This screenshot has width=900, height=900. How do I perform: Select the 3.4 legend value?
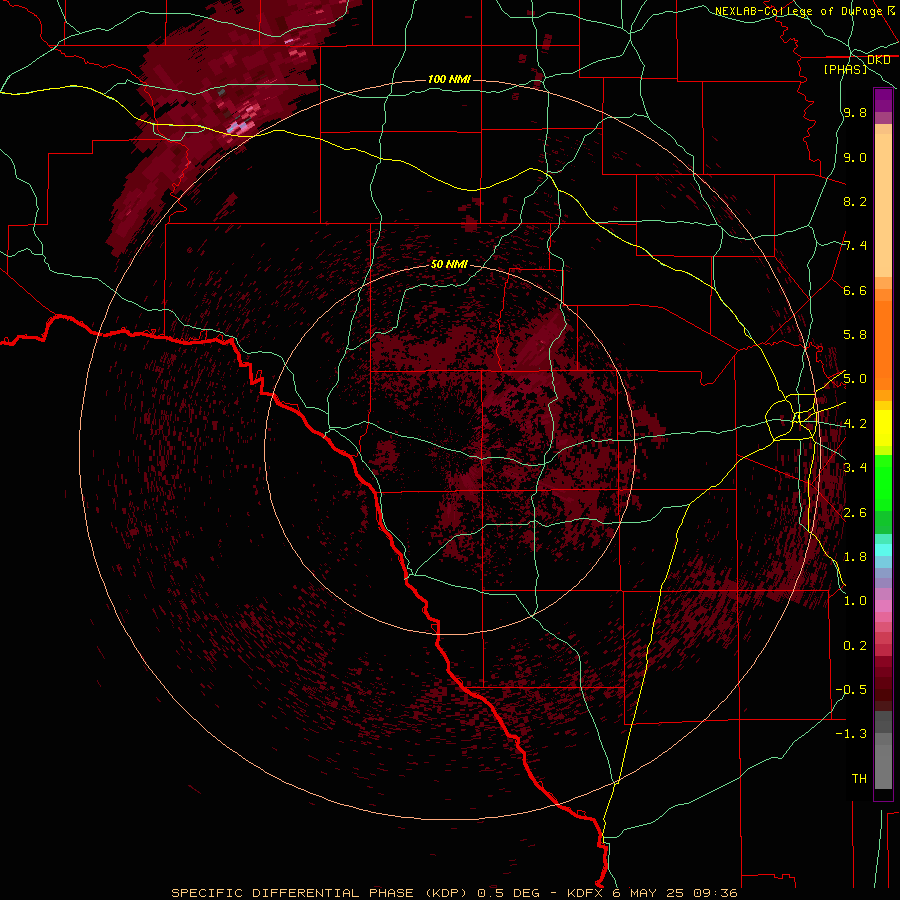tap(855, 468)
